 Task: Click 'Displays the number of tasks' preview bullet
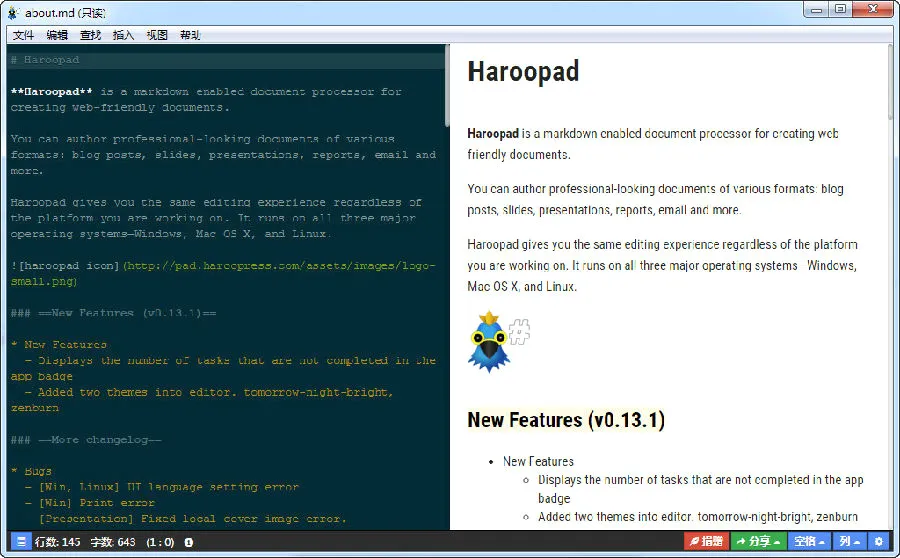(700, 489)
